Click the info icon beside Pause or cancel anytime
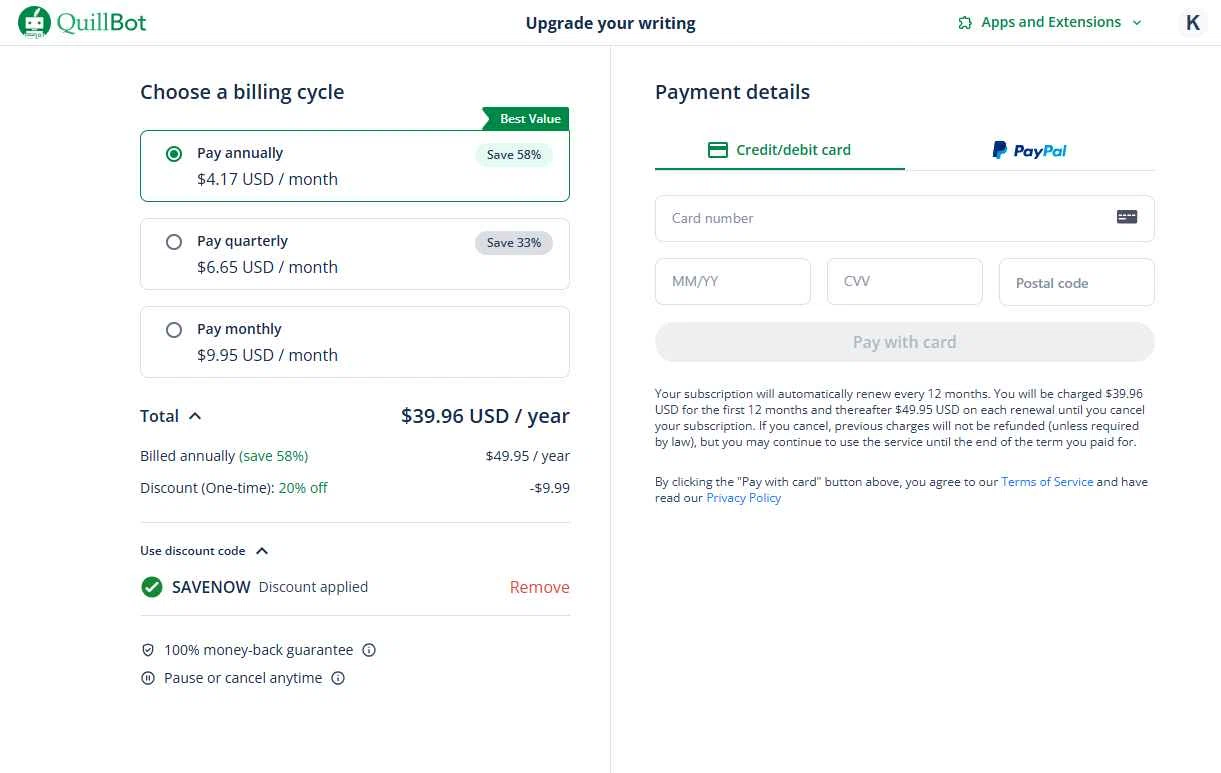Screen dimensions: 1221x773 338,678
